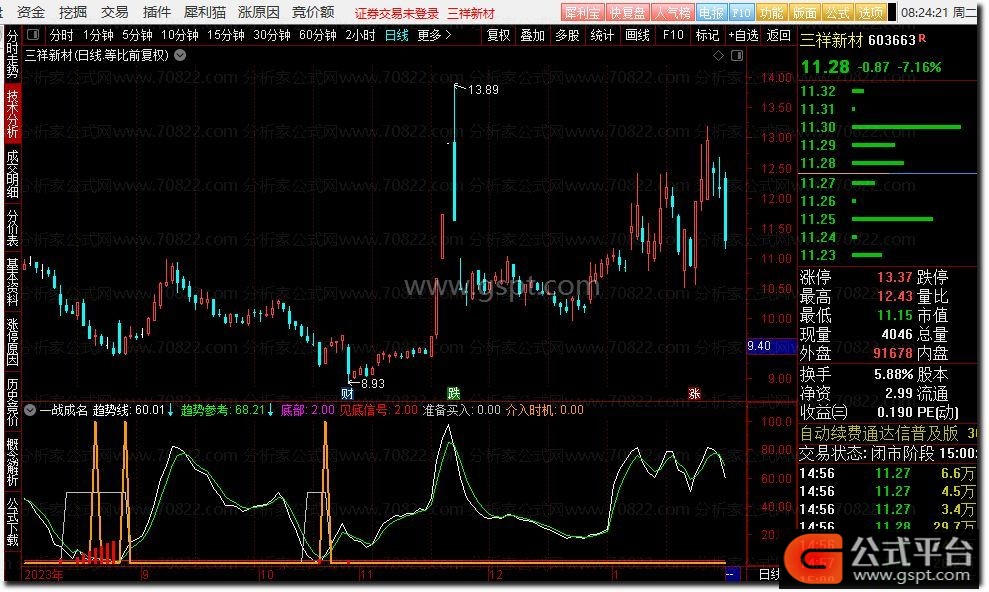Open the 竞价额 menu
Screen dimensions: 989x592
[x=313, y=12]
